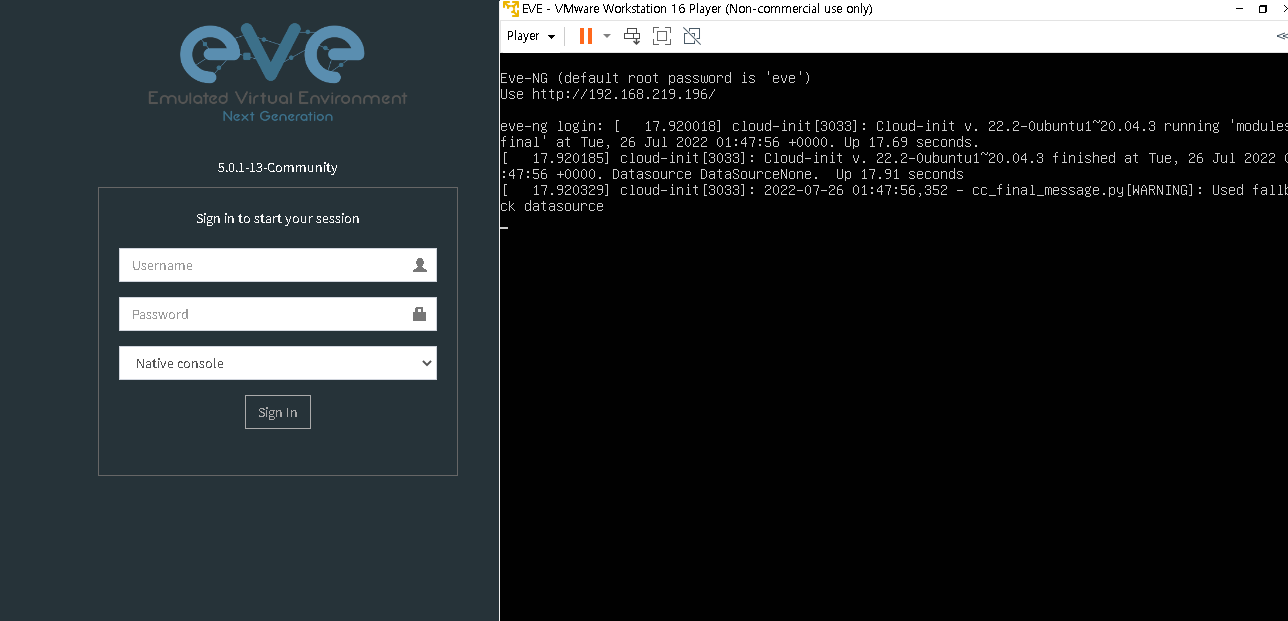
Task: Enter VMware full screen mode
Action: [x=661, y=36]
